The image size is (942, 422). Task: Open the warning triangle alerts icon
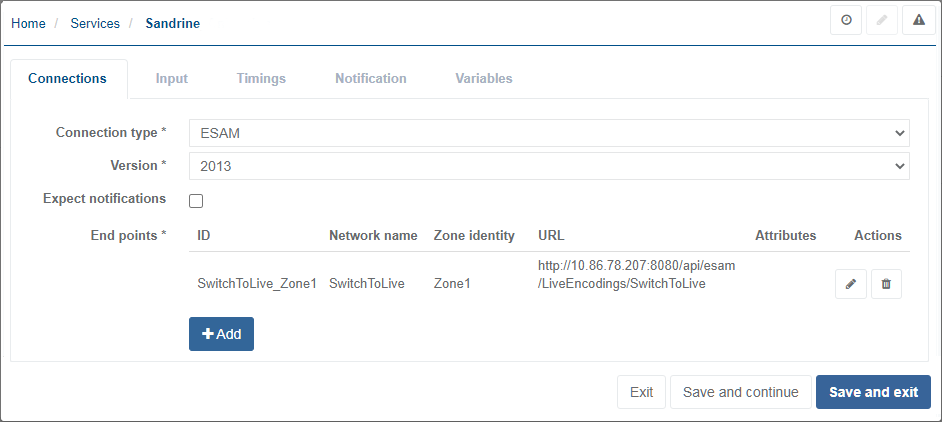[x=918, y=20]
